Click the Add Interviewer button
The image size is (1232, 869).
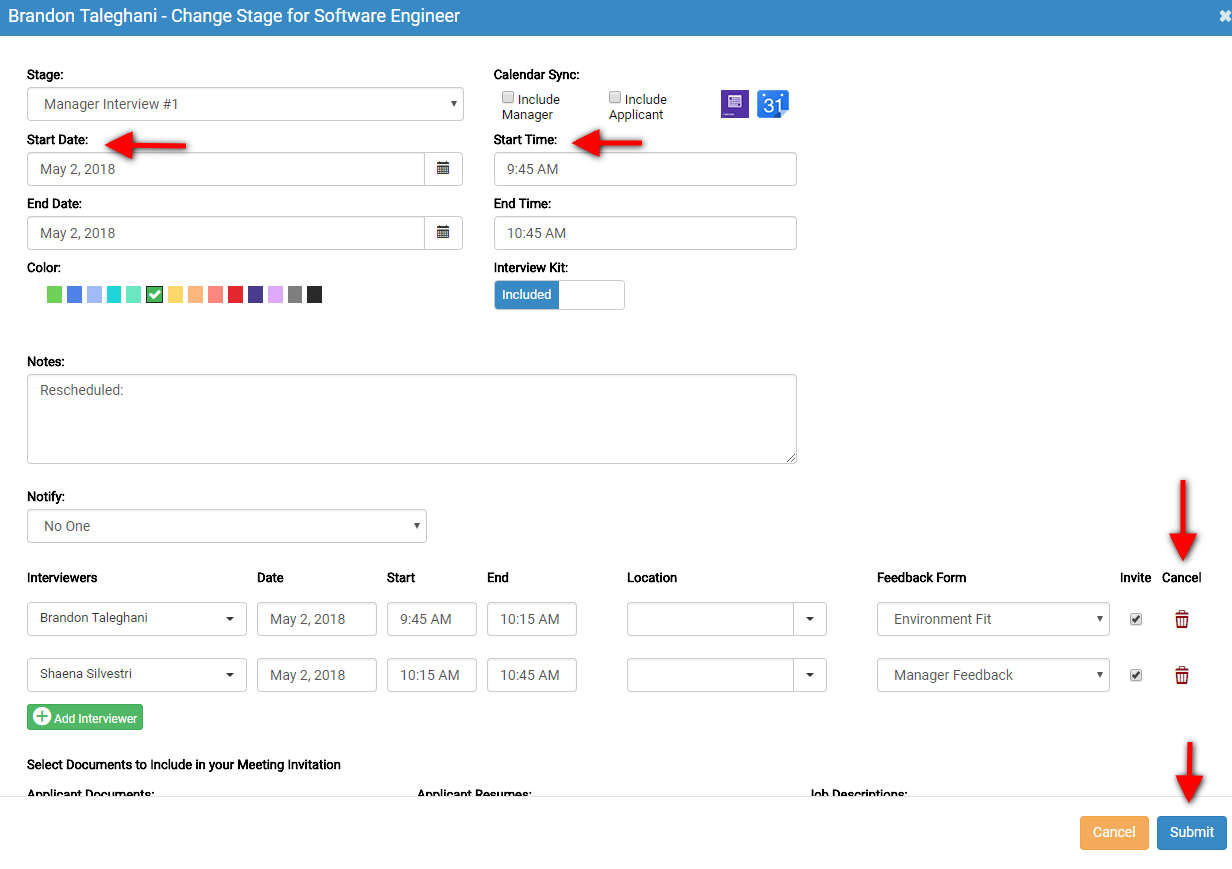tap(85, 717)
